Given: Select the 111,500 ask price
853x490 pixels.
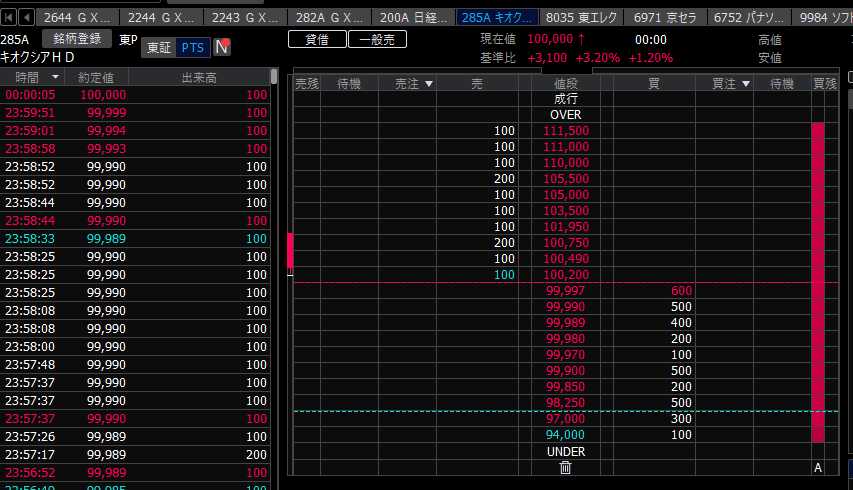Looking at the screenshot, I should tap(566, 131).
